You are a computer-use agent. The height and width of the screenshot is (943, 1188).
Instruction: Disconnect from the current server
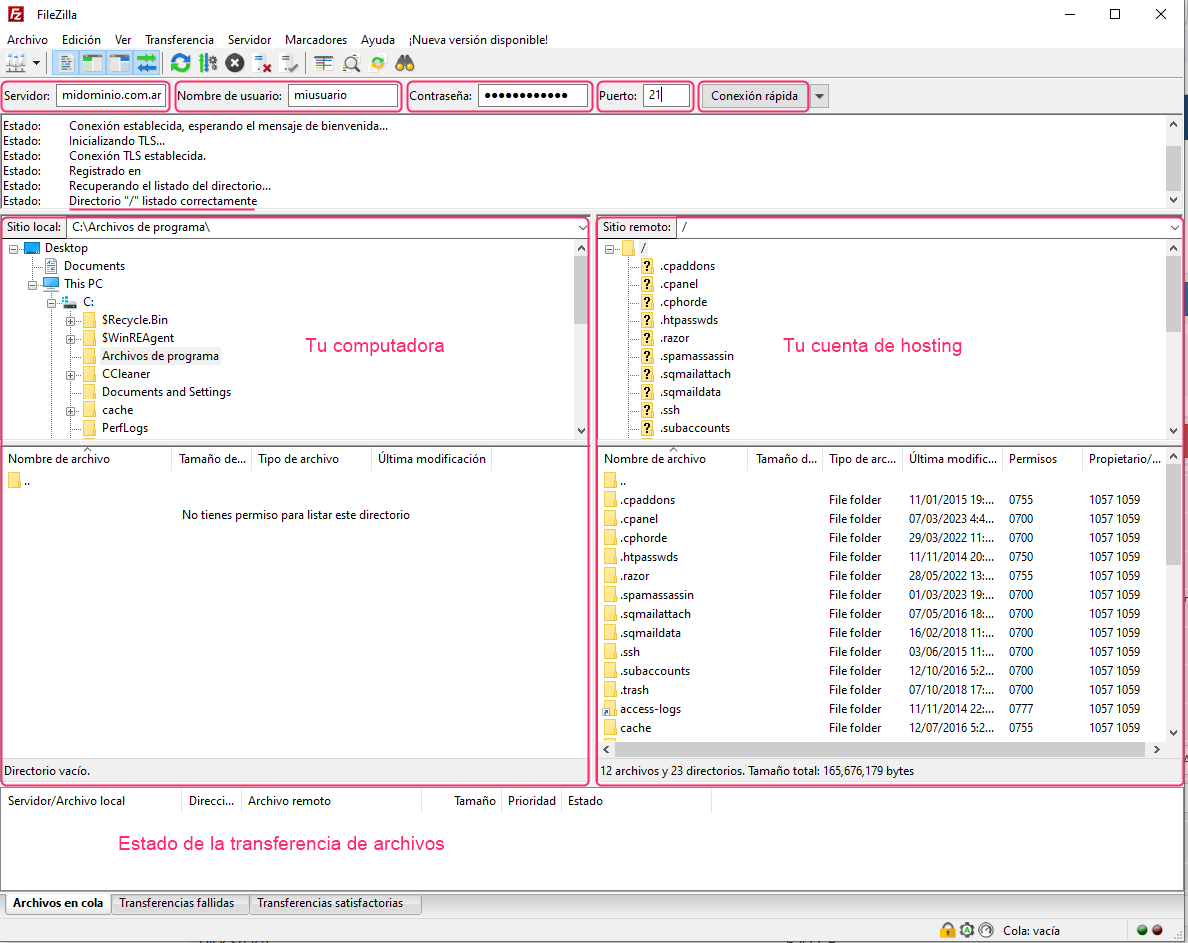263,63
